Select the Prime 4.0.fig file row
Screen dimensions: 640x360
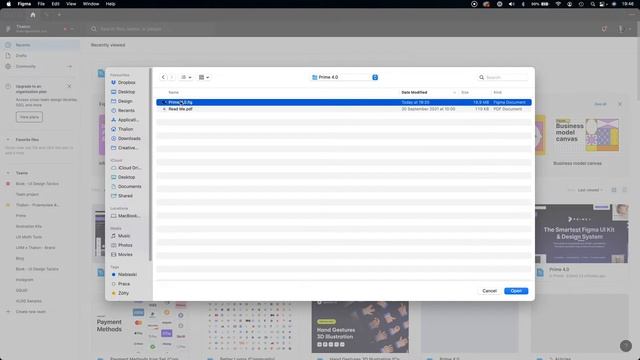pos(344,102)
